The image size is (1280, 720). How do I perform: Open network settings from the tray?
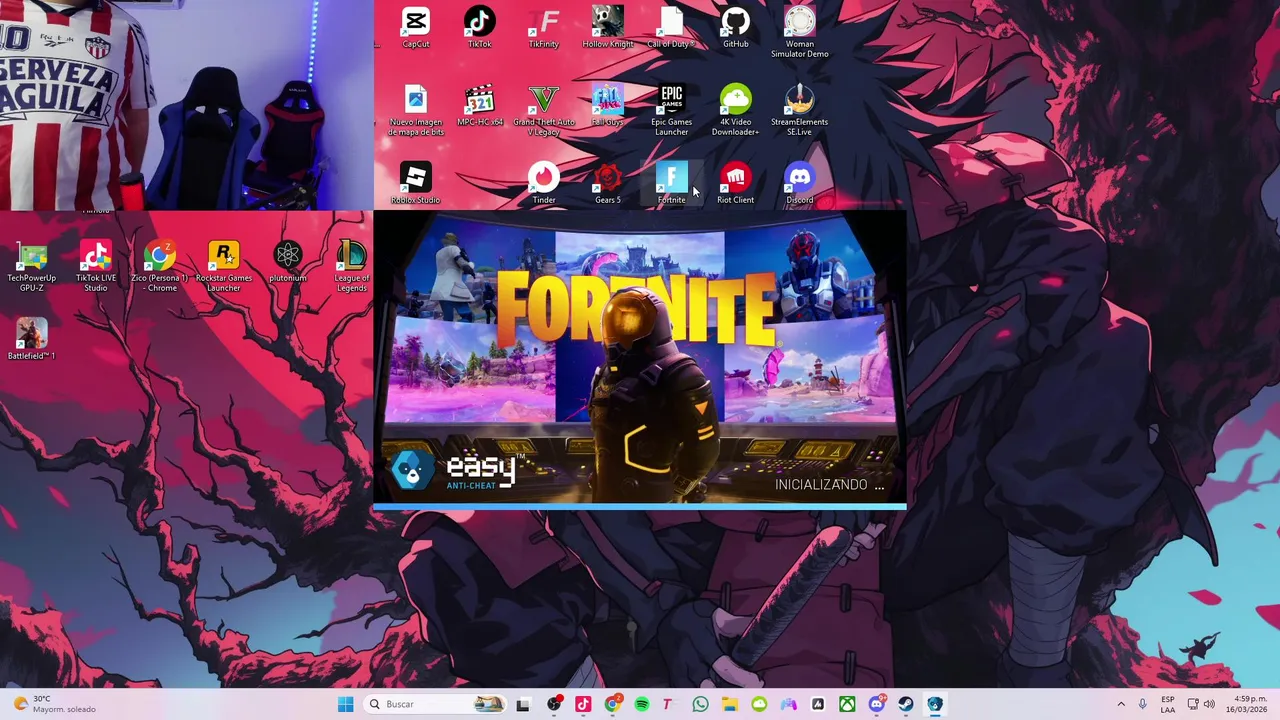1193,704
